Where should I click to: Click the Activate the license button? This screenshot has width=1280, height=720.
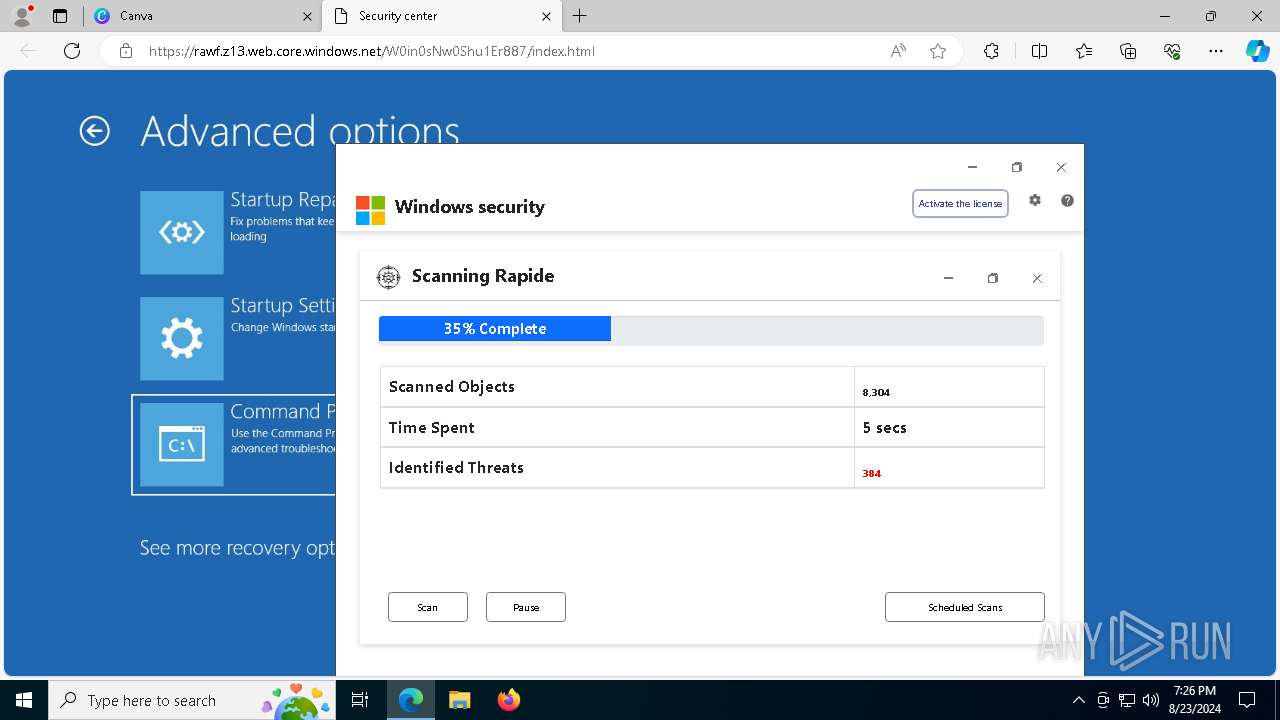pos(960,204)
